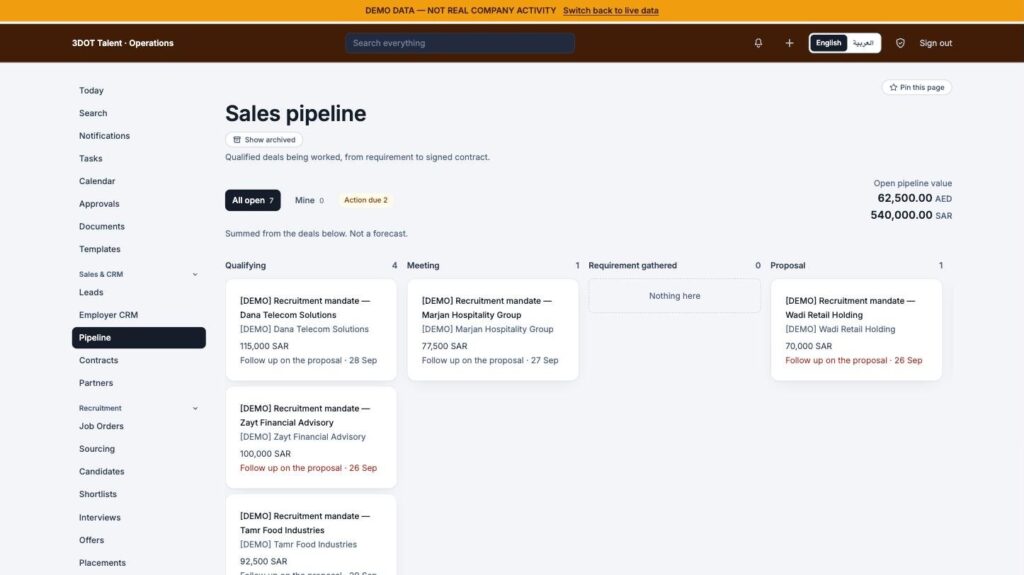Open Employer CRM

[x=138, y=315]
